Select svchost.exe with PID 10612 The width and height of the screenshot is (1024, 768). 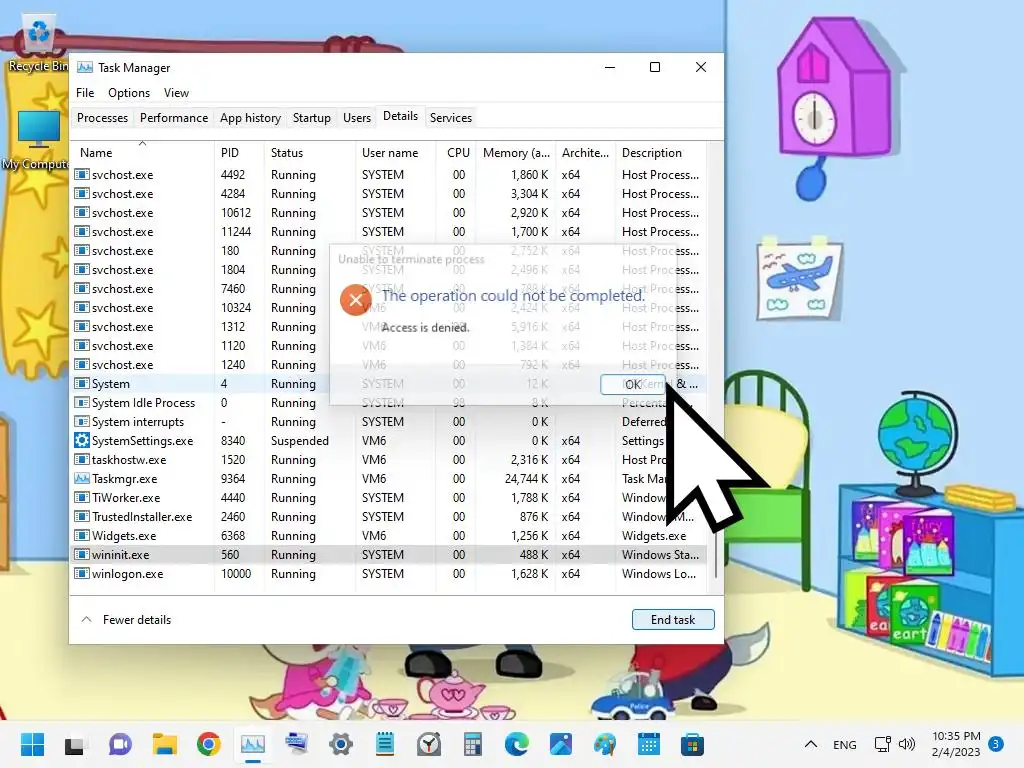pyautogui.click(x=389, y=212)
